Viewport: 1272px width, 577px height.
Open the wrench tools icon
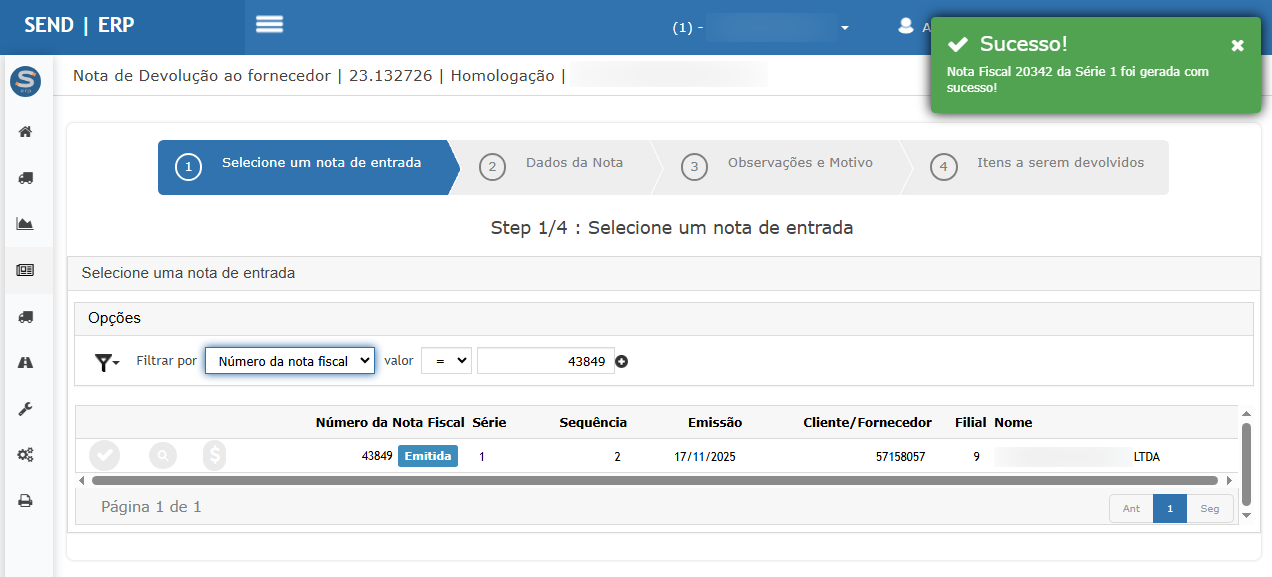[x=26, y=409]
